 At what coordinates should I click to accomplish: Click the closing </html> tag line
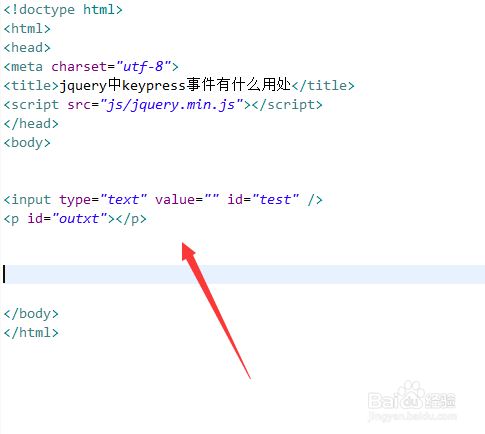coord(31,333)
